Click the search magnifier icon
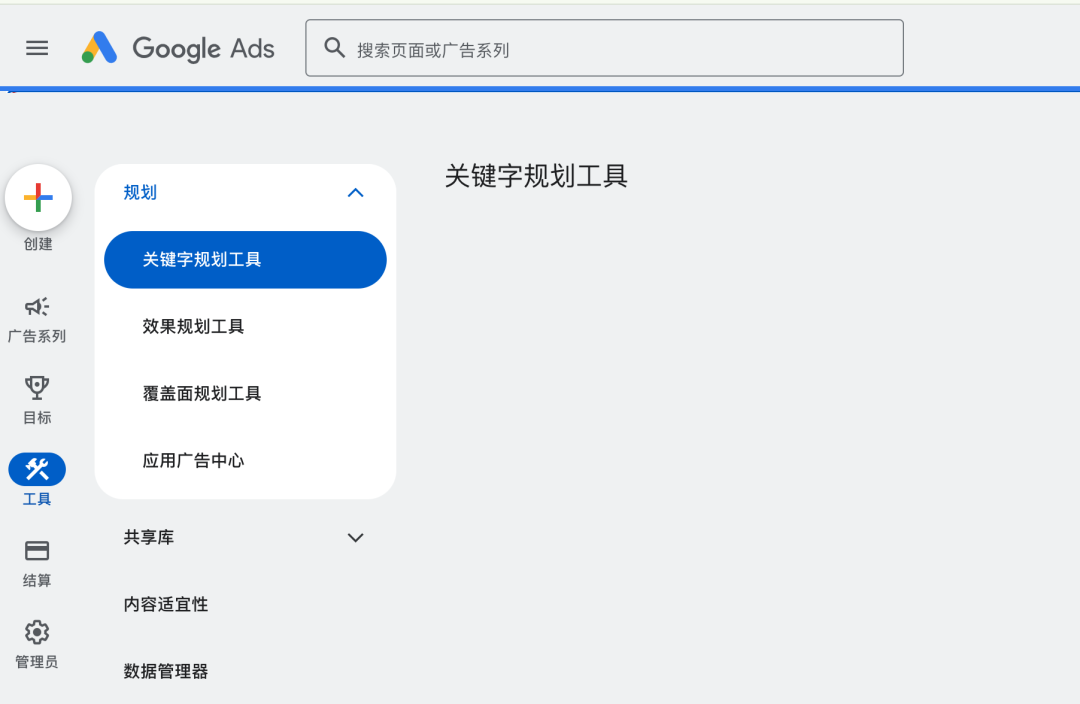 click(335, 48)
